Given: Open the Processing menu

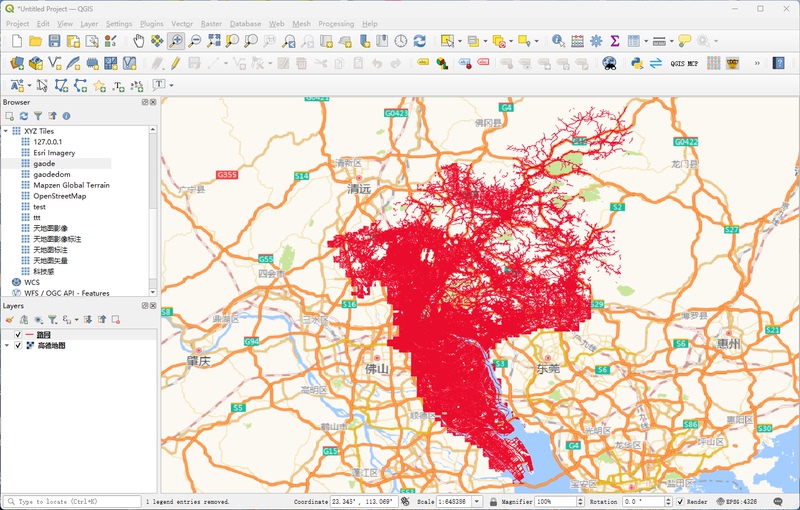Looking at the screenshot, I should [x=336, y=23].
